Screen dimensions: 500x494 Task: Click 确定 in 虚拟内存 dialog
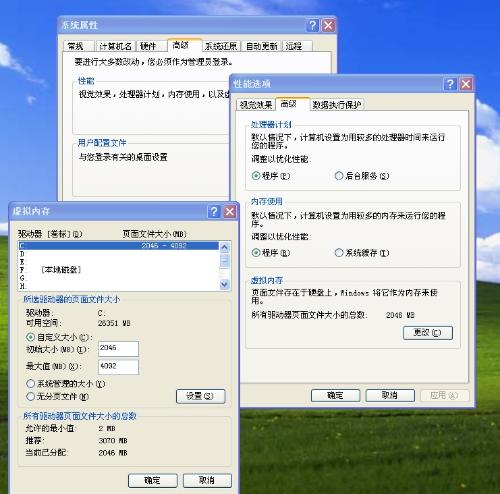153,481
